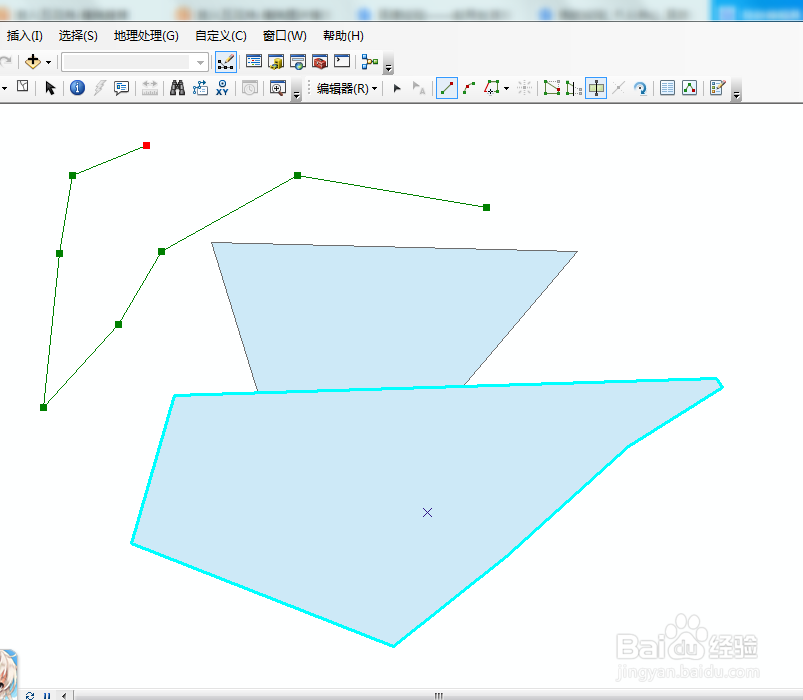
Task: Open the 自定义(C) menu
Action: 221,36
